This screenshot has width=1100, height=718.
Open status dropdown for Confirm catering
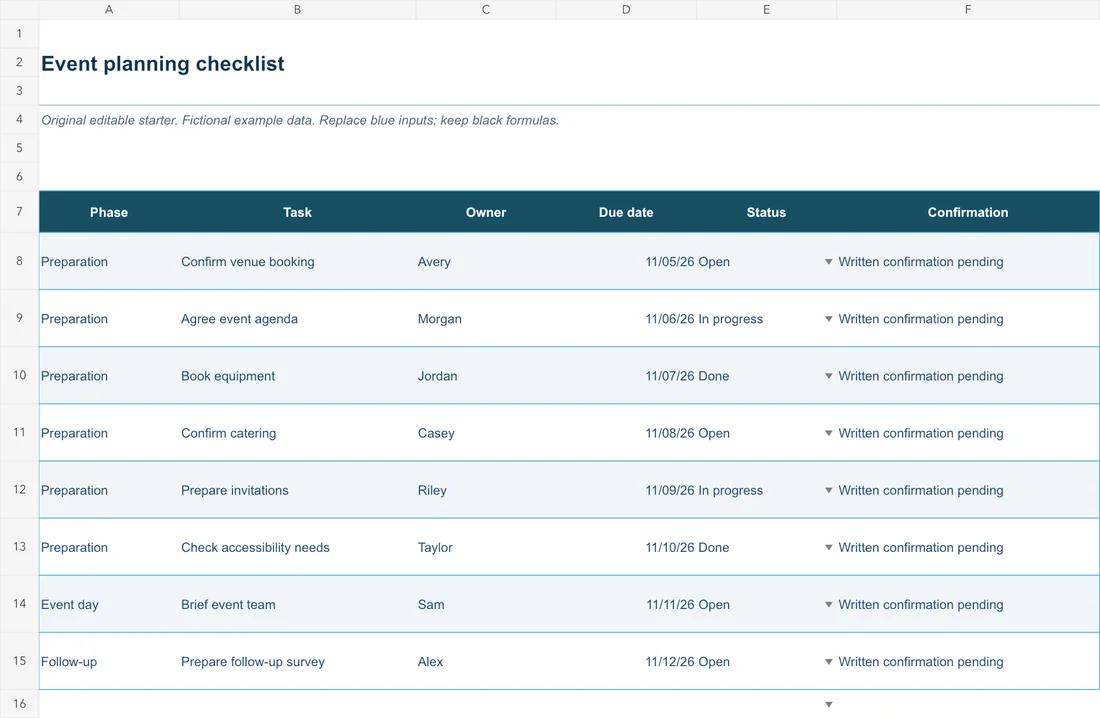tap(829, 433)
